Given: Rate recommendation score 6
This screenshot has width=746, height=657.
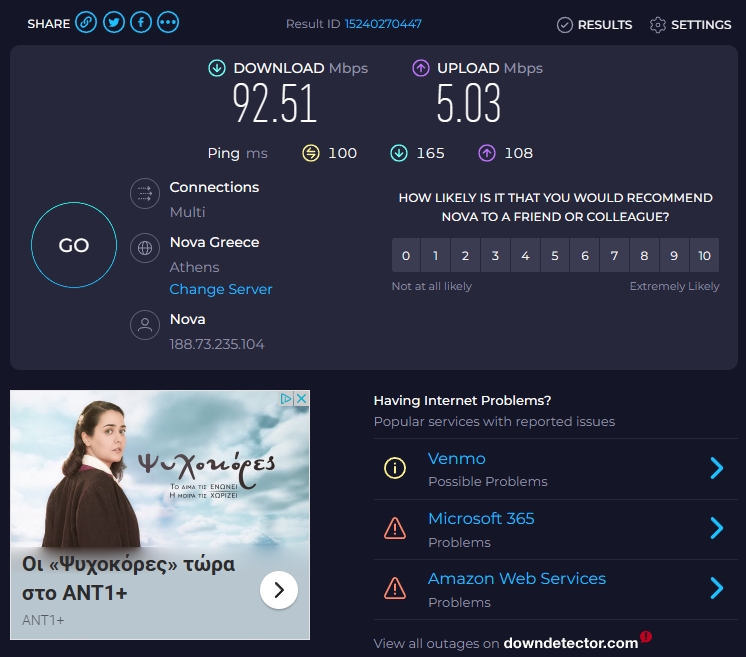Looking at the screenshot, I should pos(585,255).
